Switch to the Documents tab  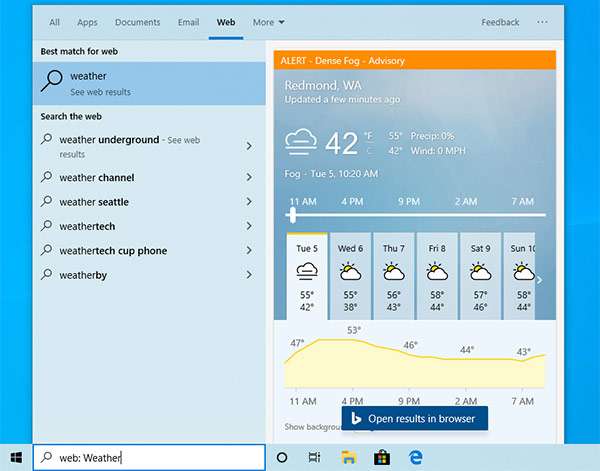coord(137,22)
